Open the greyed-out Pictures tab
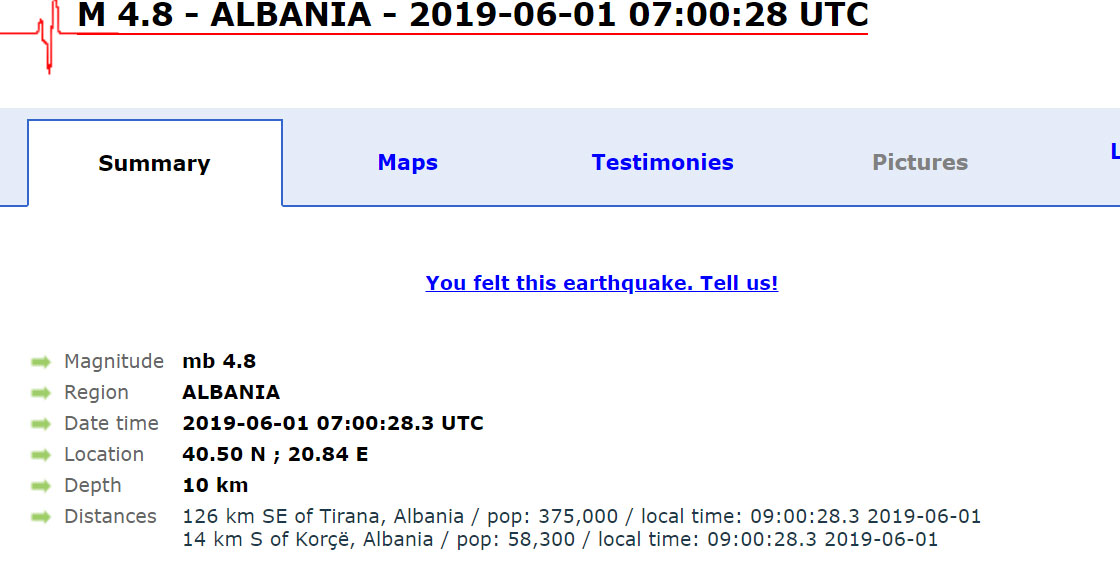The image size is (1120, 566). tap(920, 163)
